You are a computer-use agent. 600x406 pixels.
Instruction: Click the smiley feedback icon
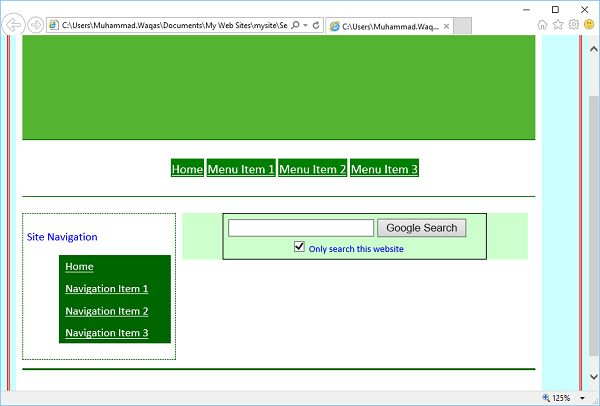[x=588, y=24]
